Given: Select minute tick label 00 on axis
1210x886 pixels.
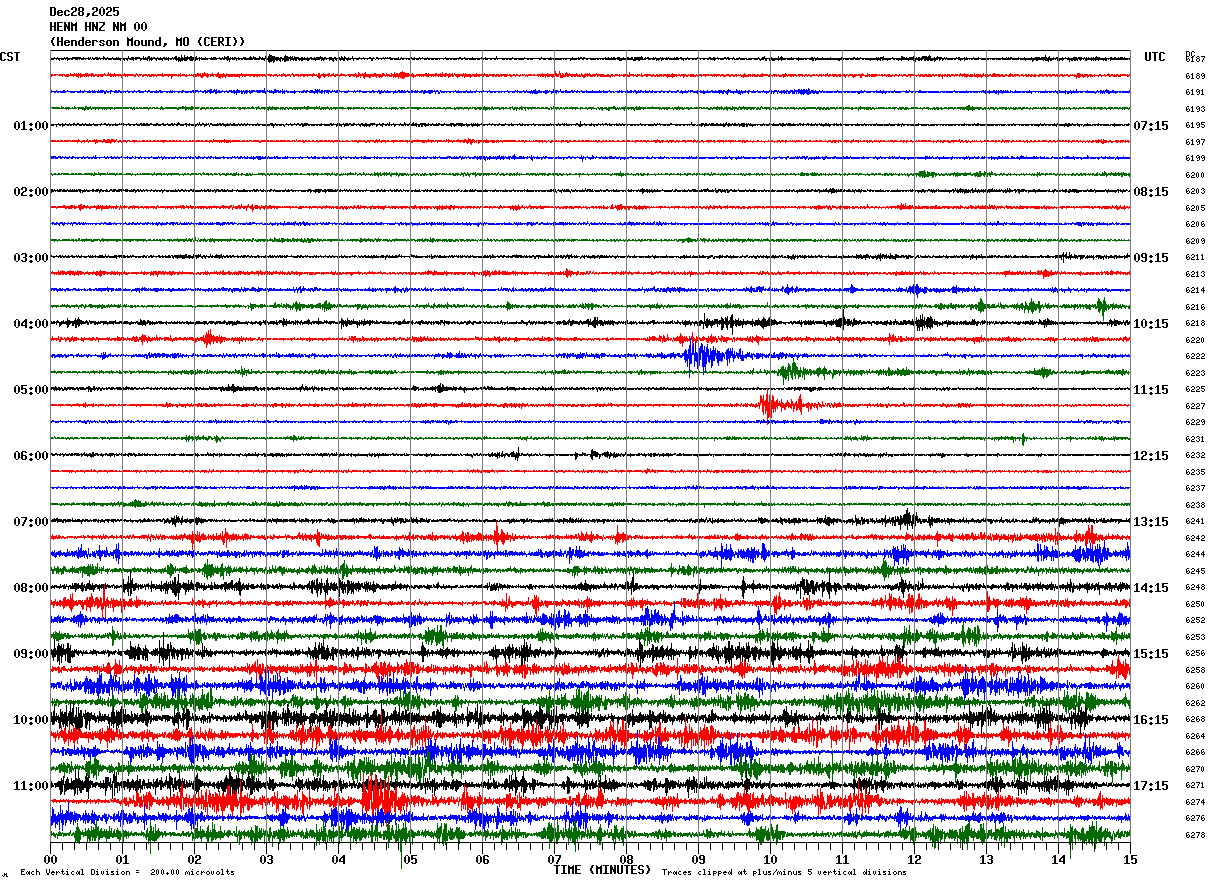Looking at the screenshot, I should click(x=50, y=860).
